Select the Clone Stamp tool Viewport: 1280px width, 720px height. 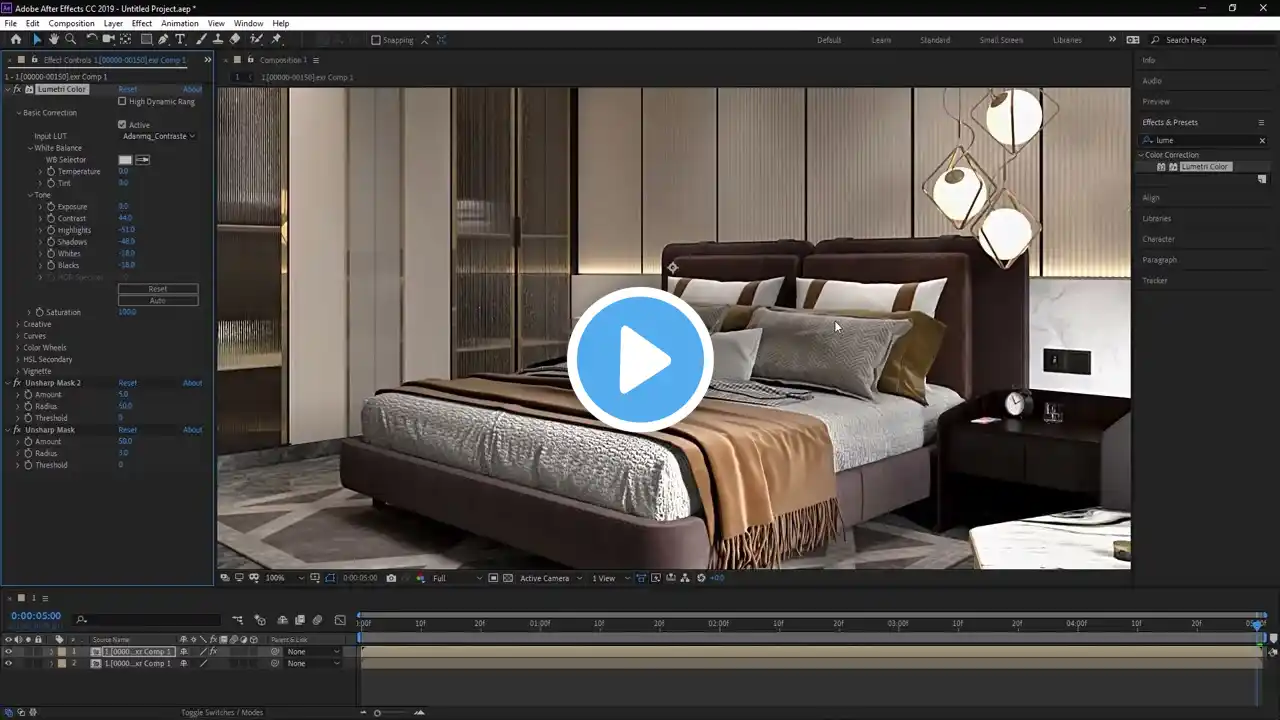tap(217, 40)
